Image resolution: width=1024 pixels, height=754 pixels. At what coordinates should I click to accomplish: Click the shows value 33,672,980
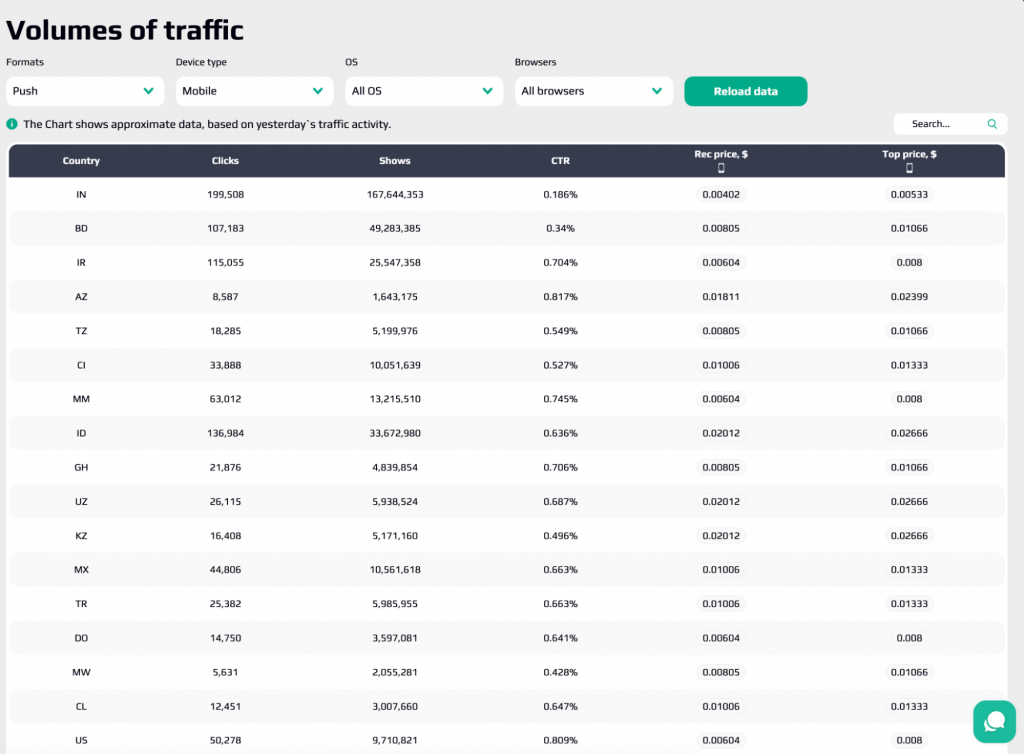[395, 433]
